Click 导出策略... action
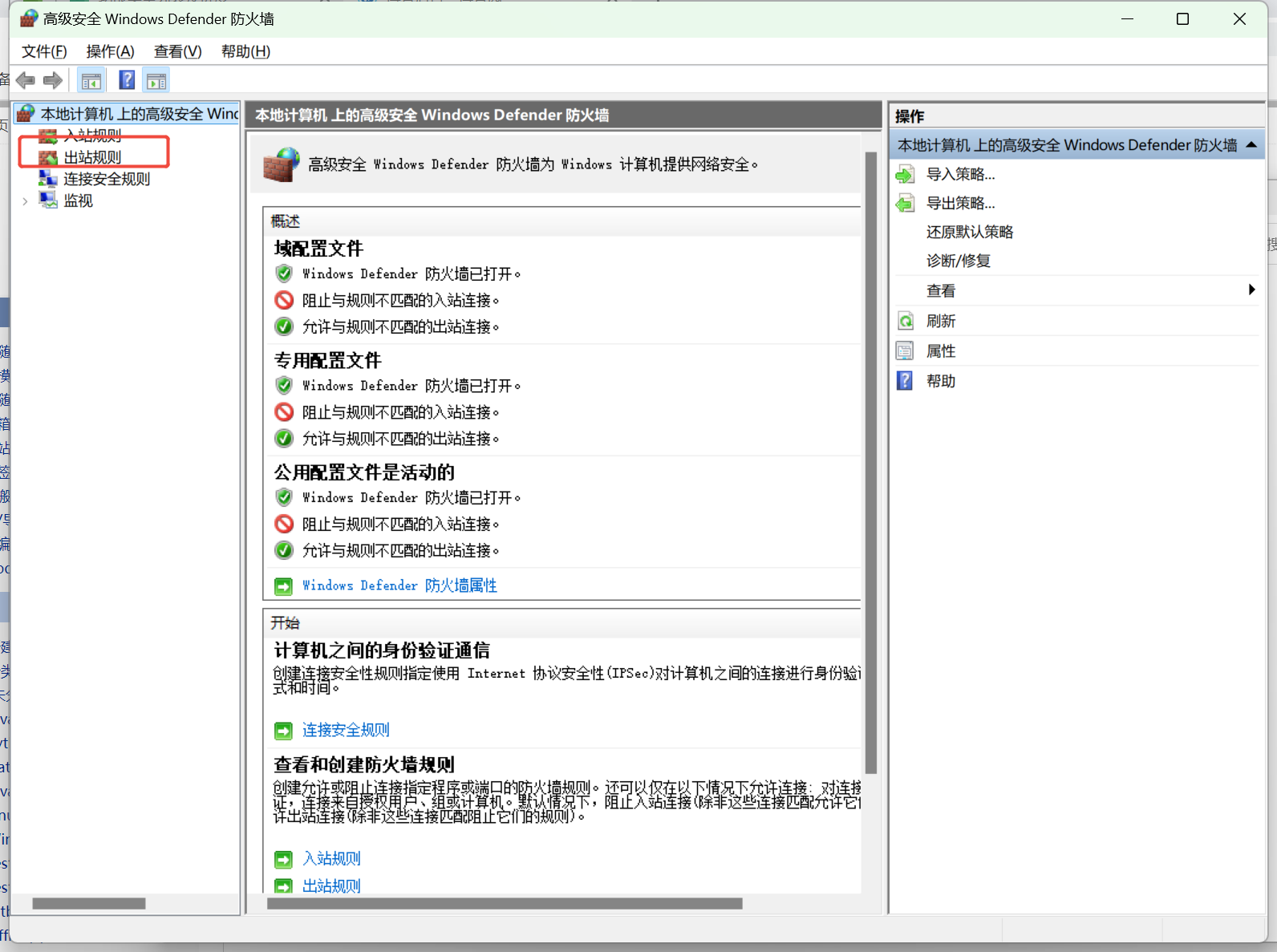The height and width of the screenshot is (952, 1277). [x=960, y=203]
